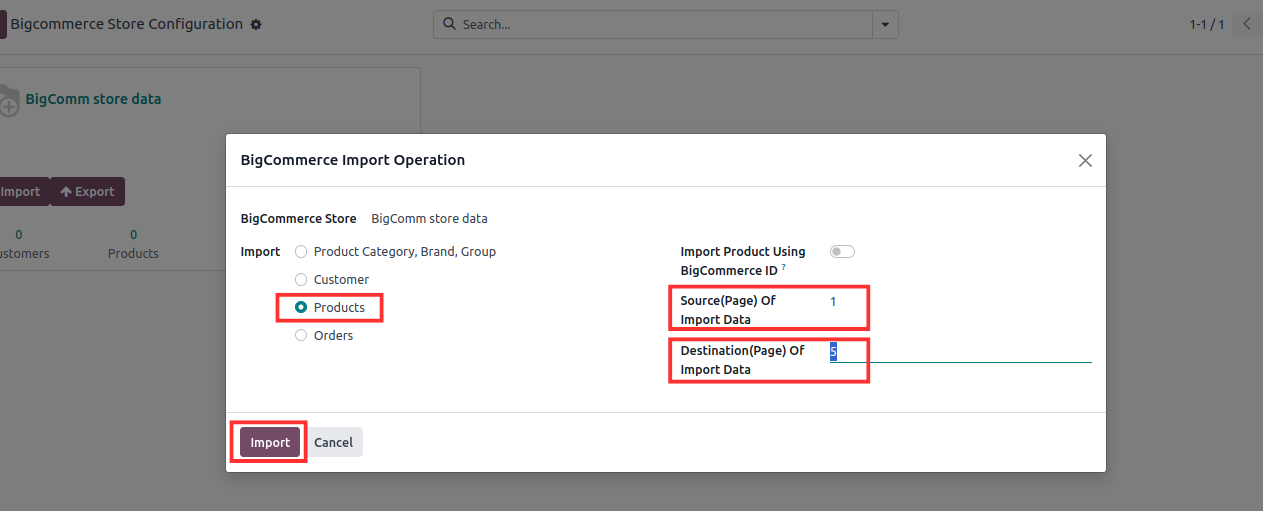Click the 0 Products counter on the card
This screenshot has height=511, width=1263.
(133, 244)
